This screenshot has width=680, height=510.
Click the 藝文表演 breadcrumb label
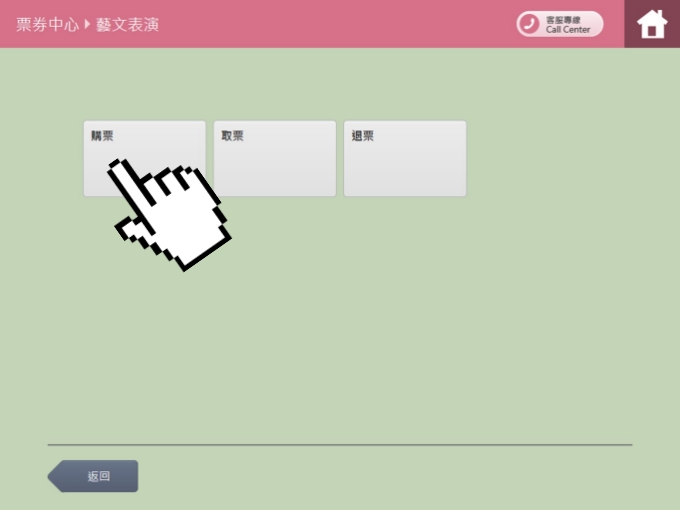pyautogui.click(x=127, y=24)
